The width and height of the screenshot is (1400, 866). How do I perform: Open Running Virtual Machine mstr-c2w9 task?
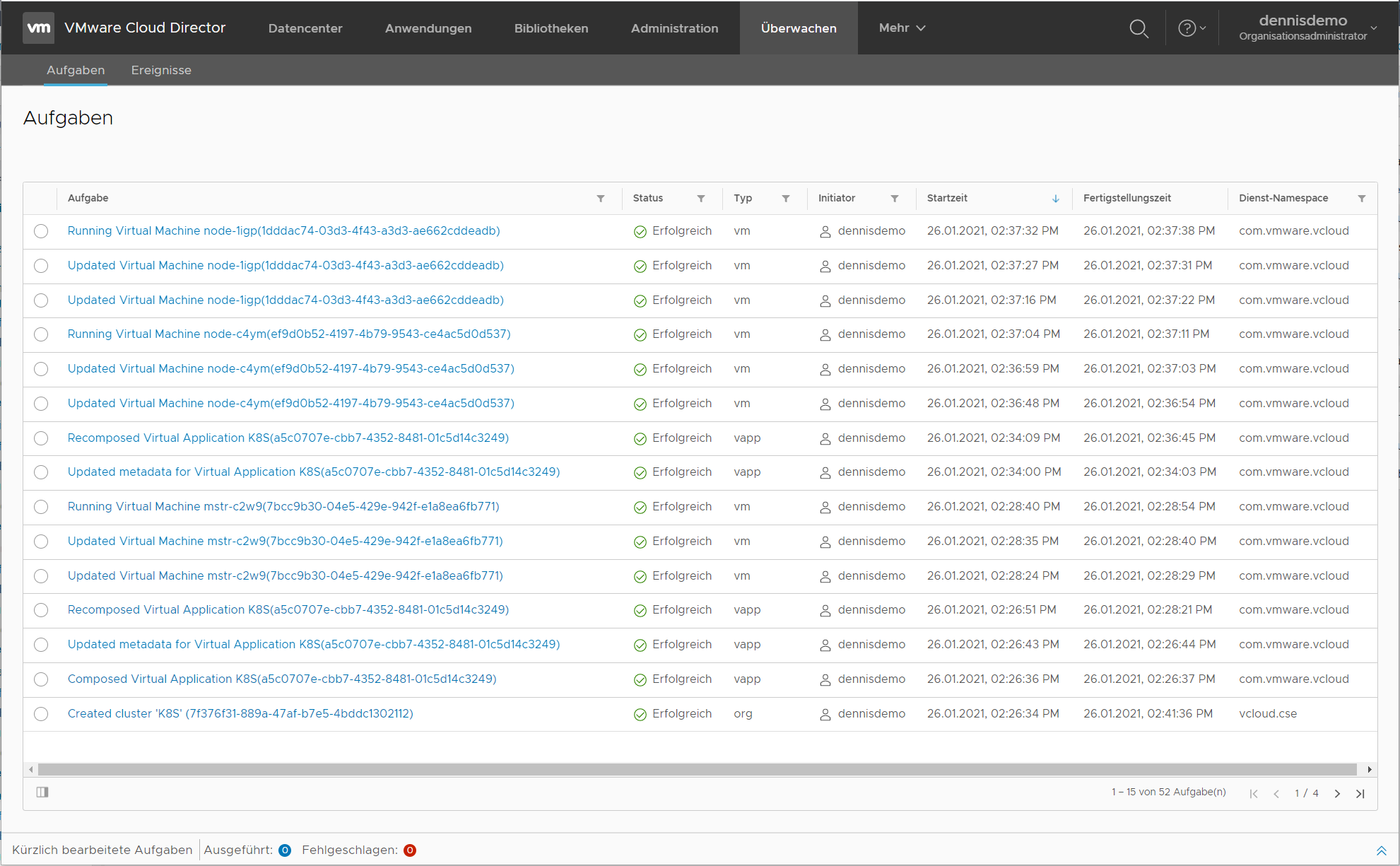(283, 507)
